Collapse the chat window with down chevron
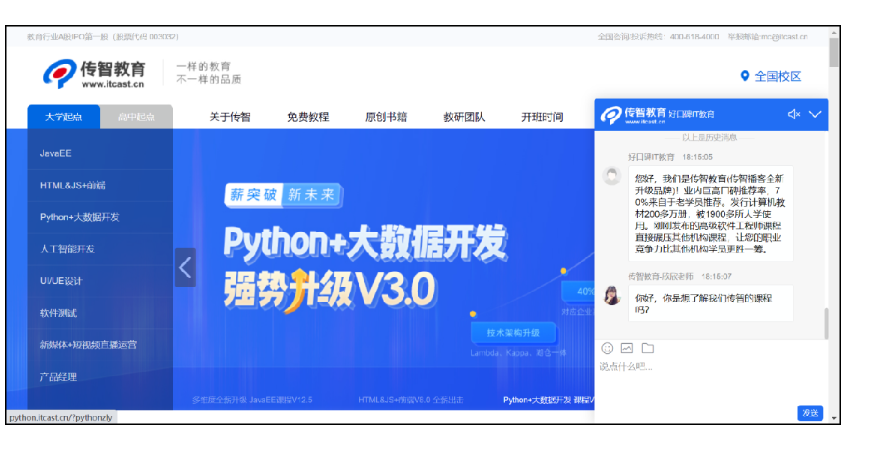 (x=815, y=114)
